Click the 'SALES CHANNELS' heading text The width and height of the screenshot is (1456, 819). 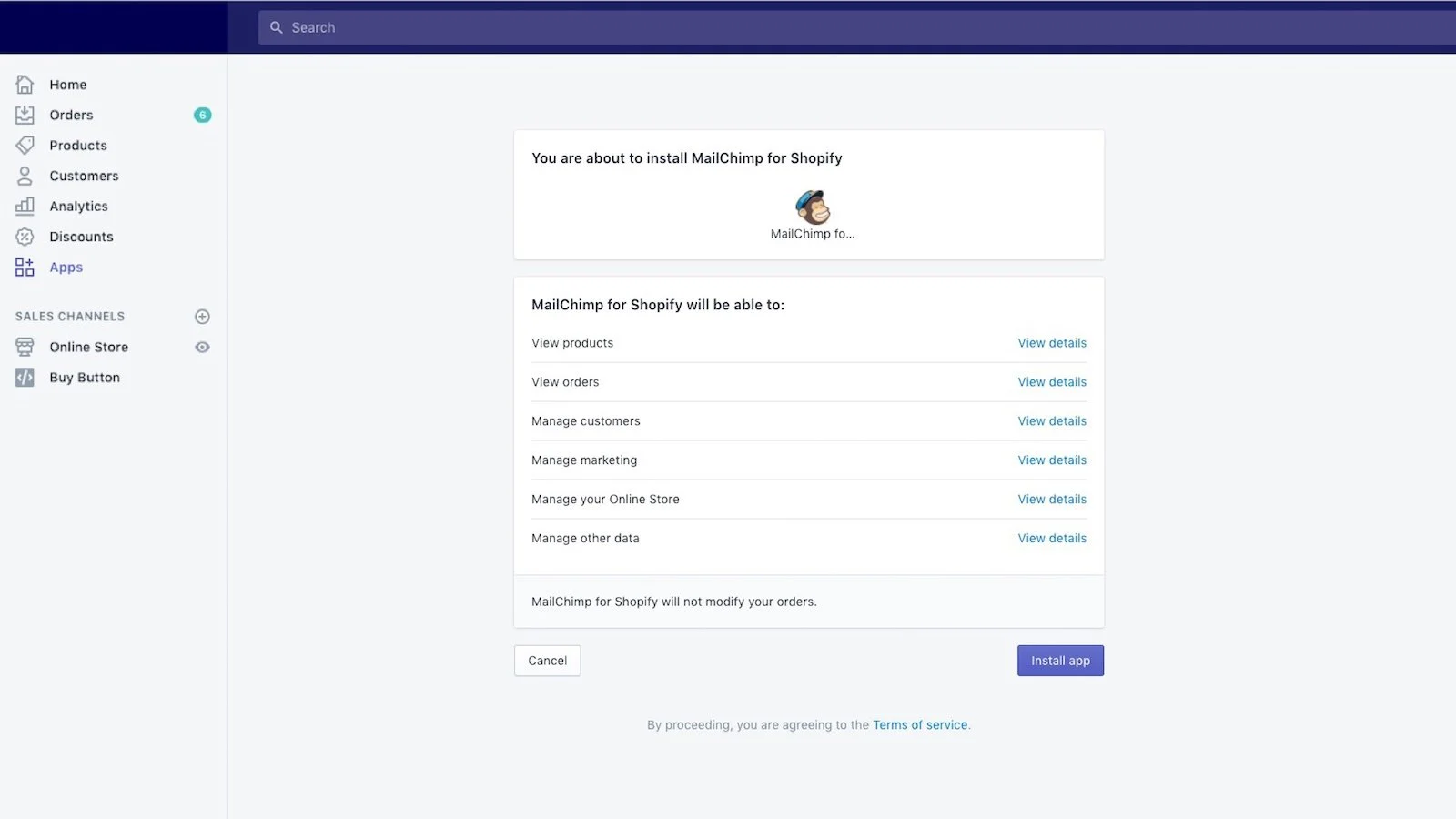coord(70,317)
